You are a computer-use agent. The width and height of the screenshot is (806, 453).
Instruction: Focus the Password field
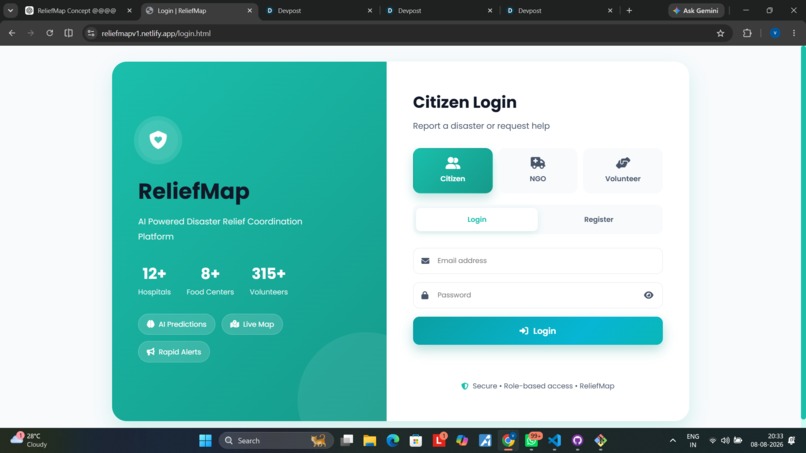coord(538,295)
